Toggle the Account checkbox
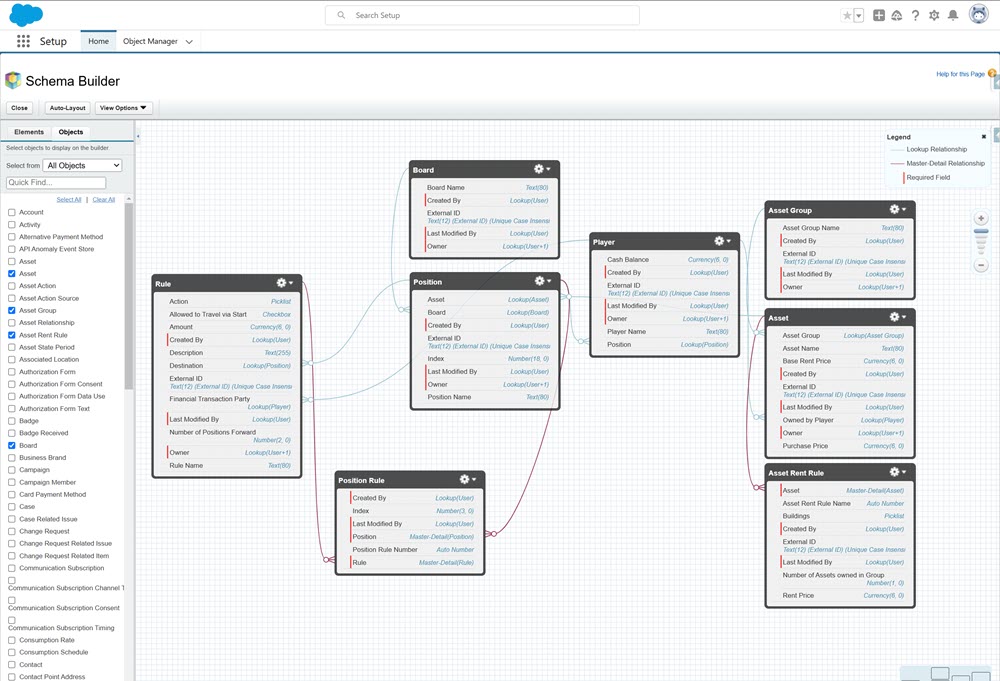Image resolution: width=1000 pixels, height=681 pixels. pyautogui.click(x=11, y=212)
